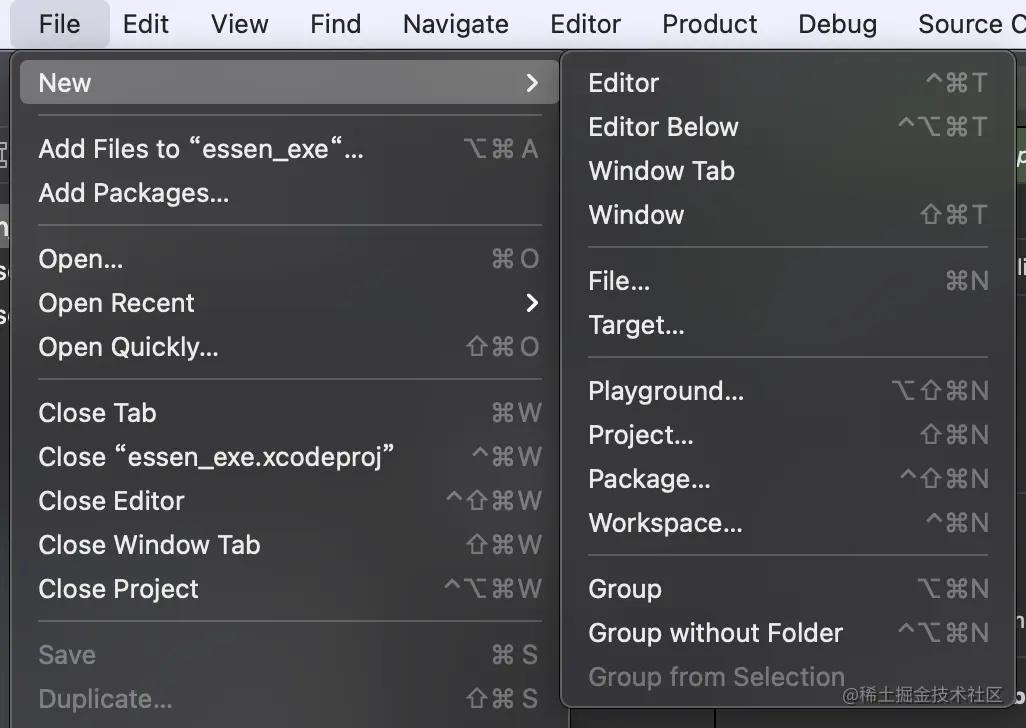Image resolution: width=1026 pixels, height=728 pixels.
Task: Choose new Project... option
Action: [641, 435]
